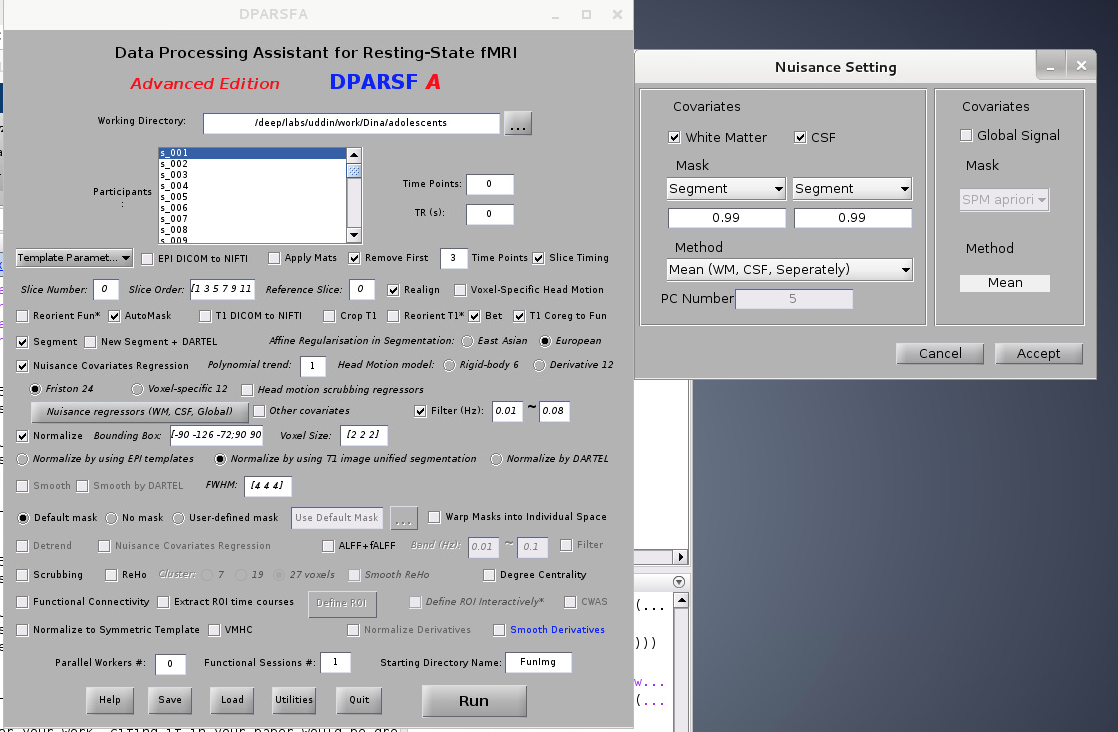Click participants list scrollbar thumb
The width and height of the screenshot is (1118, 732).
coord(354,170)
